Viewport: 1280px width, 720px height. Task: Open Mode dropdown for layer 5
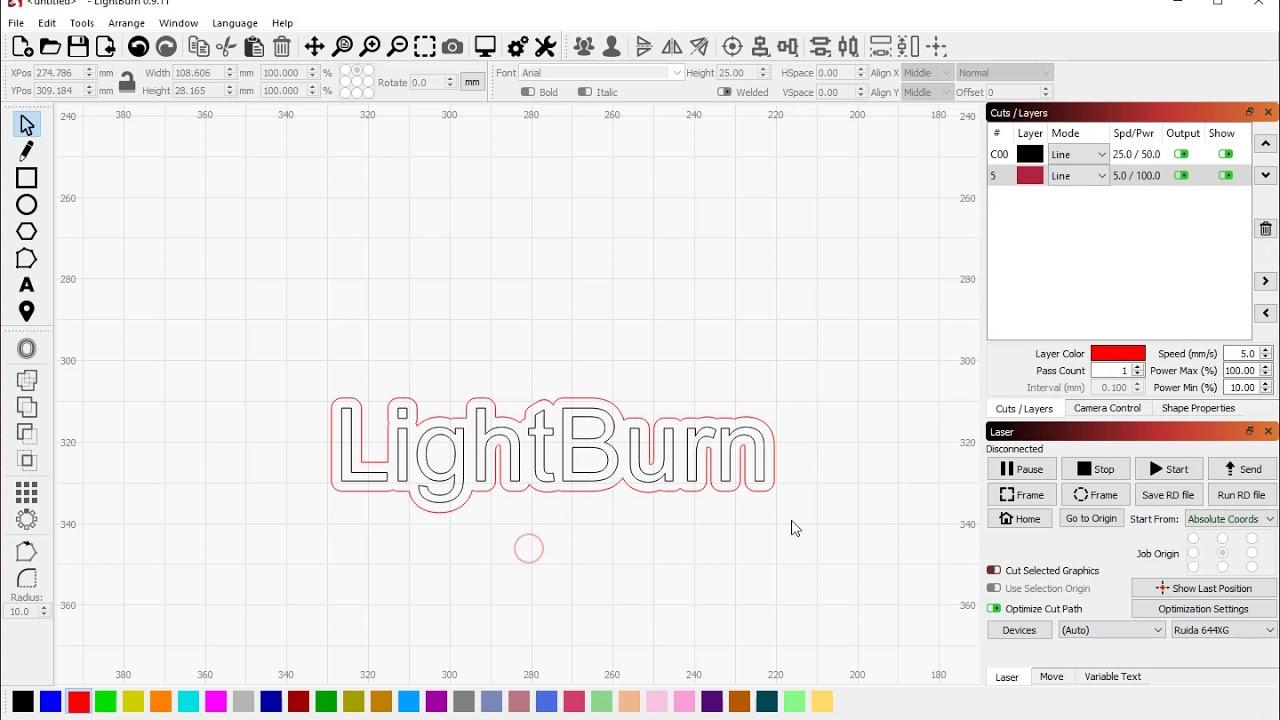click(x=1078, y=175)
